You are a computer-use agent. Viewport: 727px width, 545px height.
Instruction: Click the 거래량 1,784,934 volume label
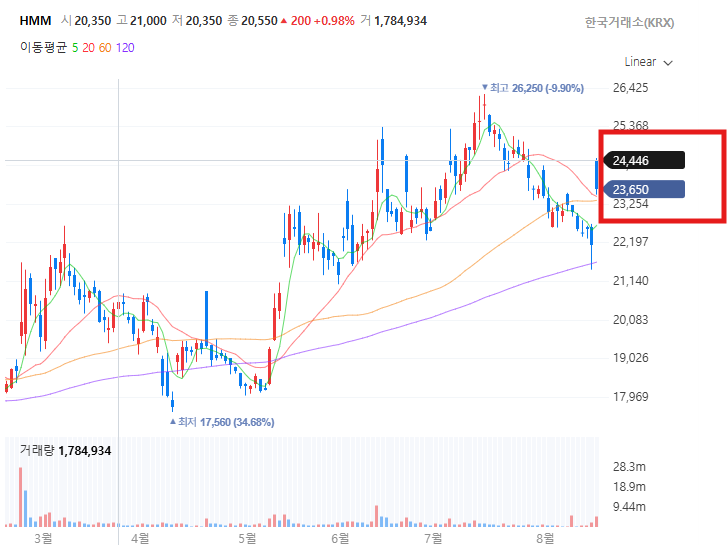pos(65,451)
